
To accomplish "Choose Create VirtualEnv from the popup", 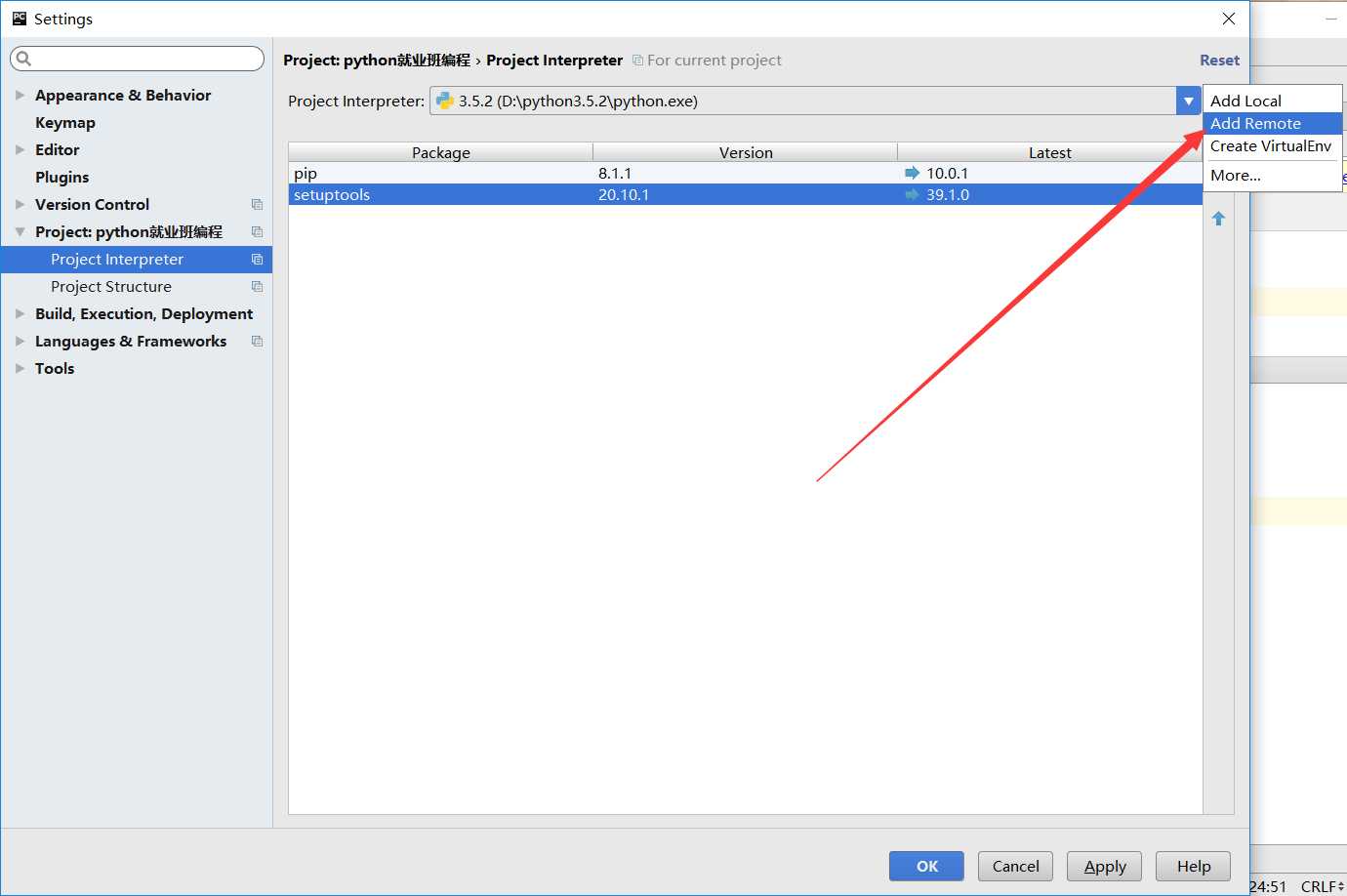I will (x=1273, y=145).
